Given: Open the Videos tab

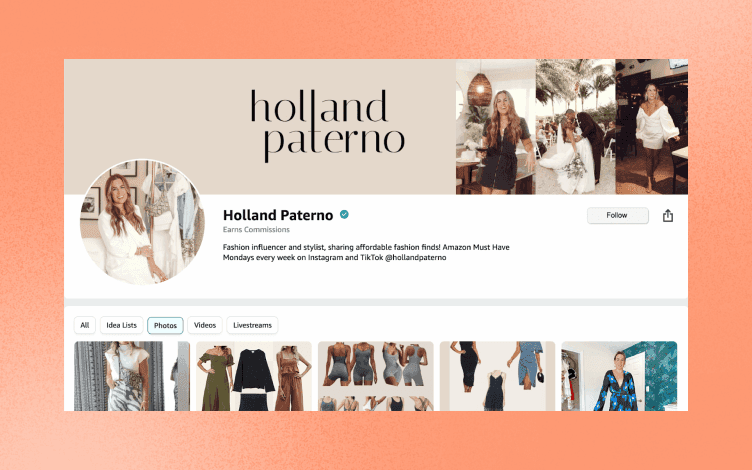Looking at the screenshot, I should click(x=205, y=325).
